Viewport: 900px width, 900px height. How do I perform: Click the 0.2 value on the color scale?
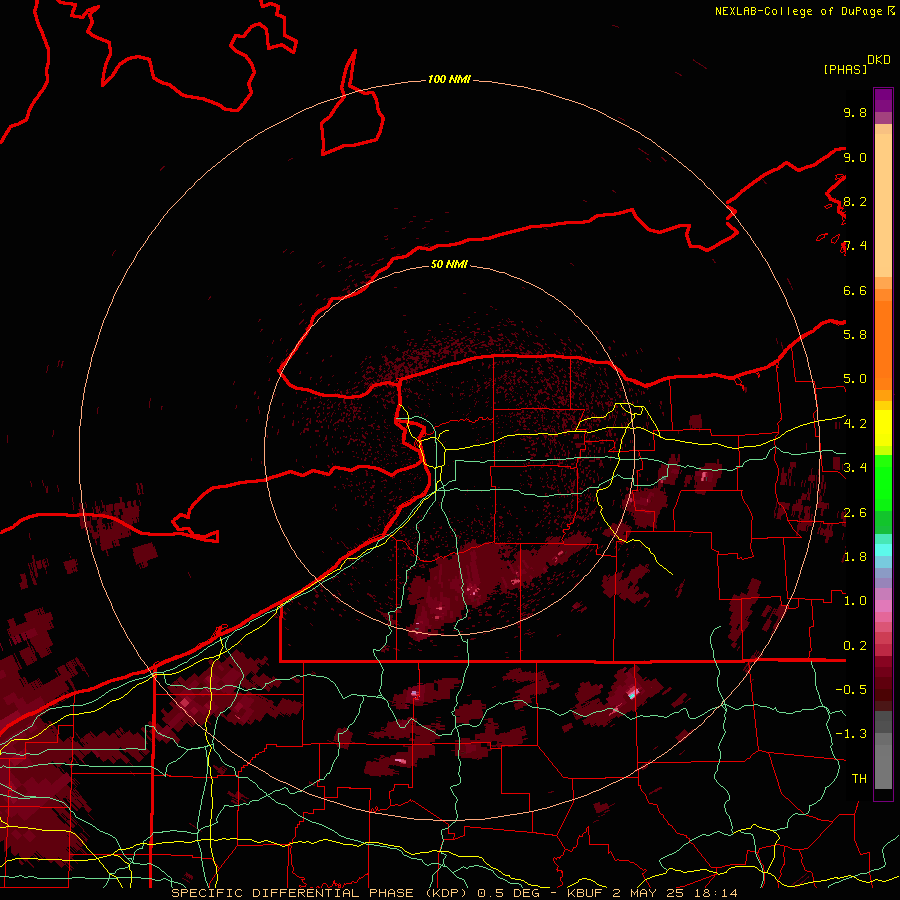(x=855, y=646)
